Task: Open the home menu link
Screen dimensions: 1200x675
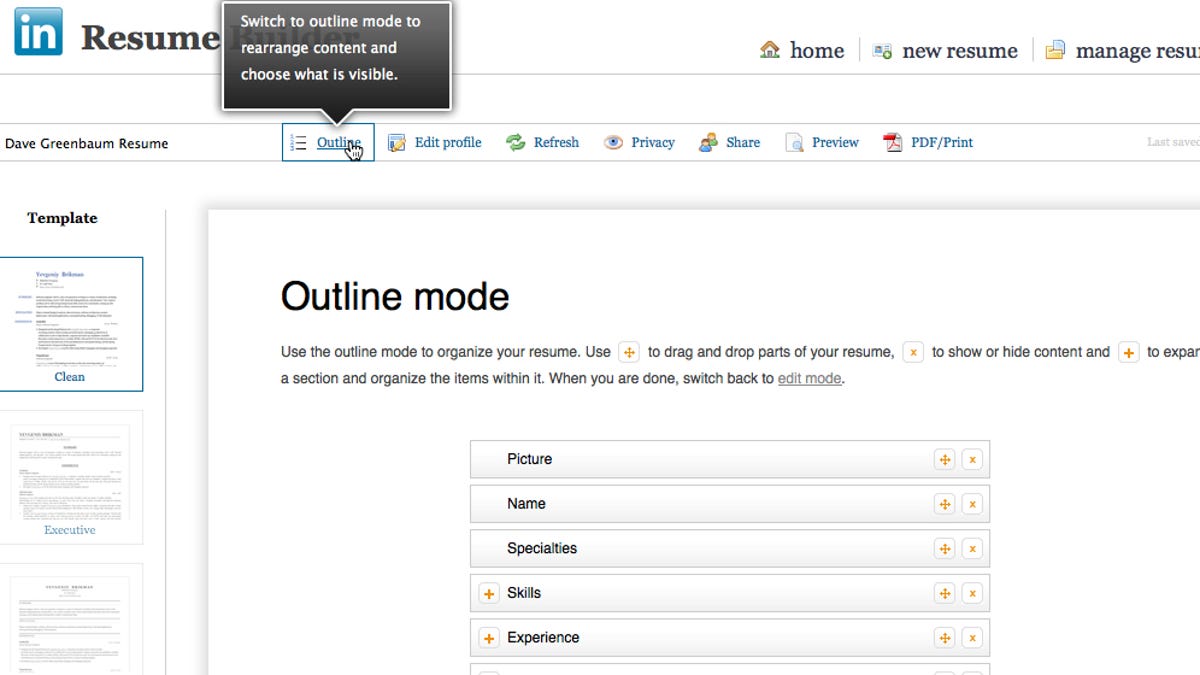Action: coord(817,50)
